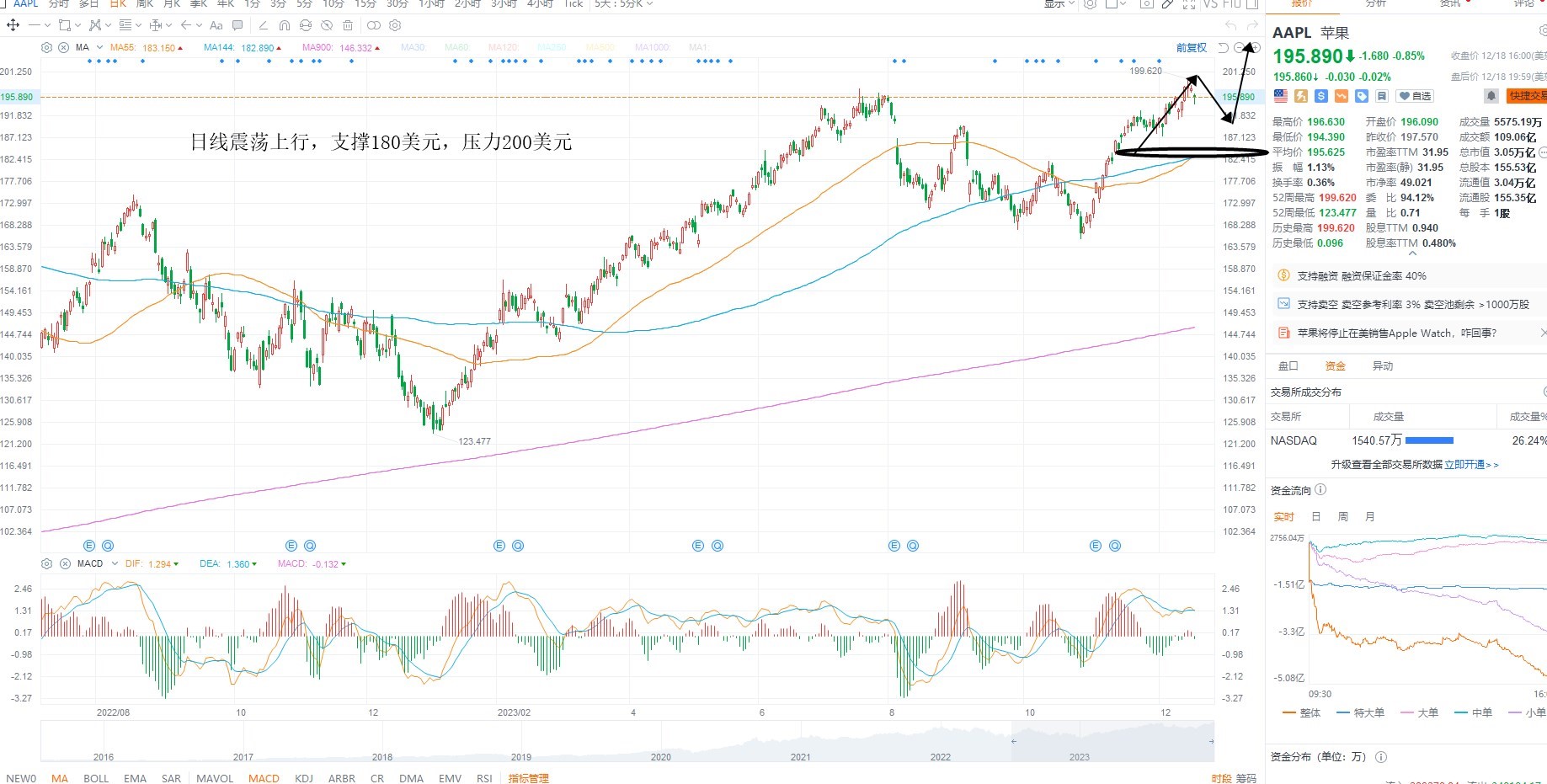Viewport: 1547px width, 784px height.
Task: Zoom out chart with minus icon
Action: 1240,48
